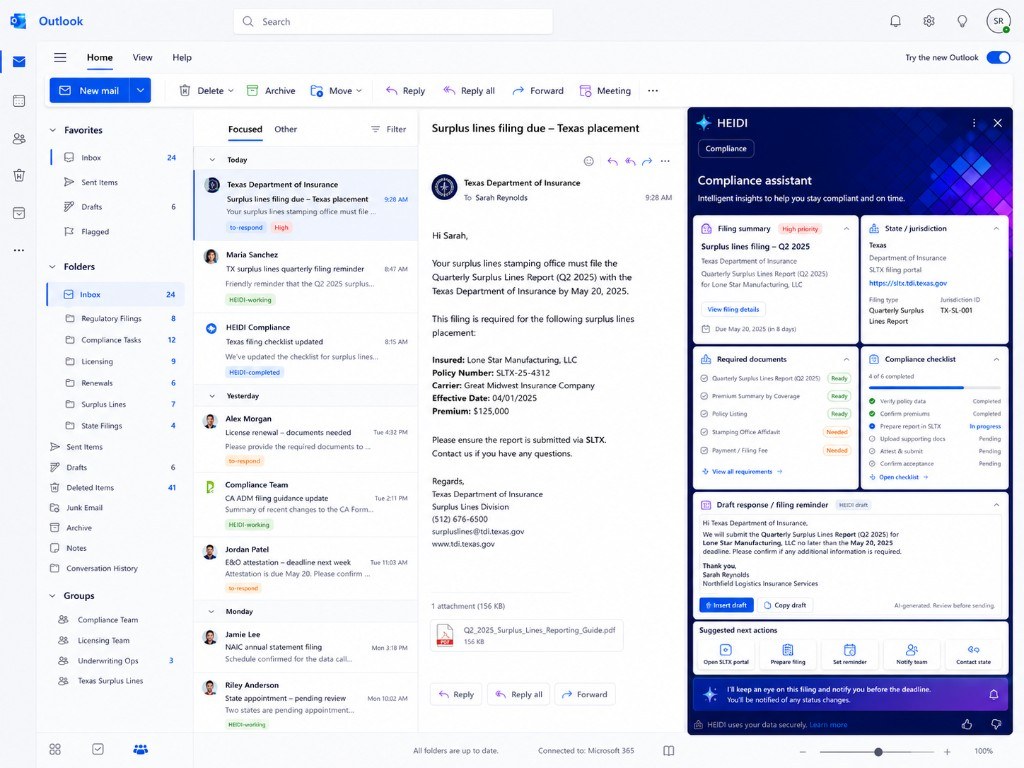Click forward arrow icon in message header
Image resolution: width=1024 pixels, height=768 pixels.
pyautogui.click(x=647, y=161)
